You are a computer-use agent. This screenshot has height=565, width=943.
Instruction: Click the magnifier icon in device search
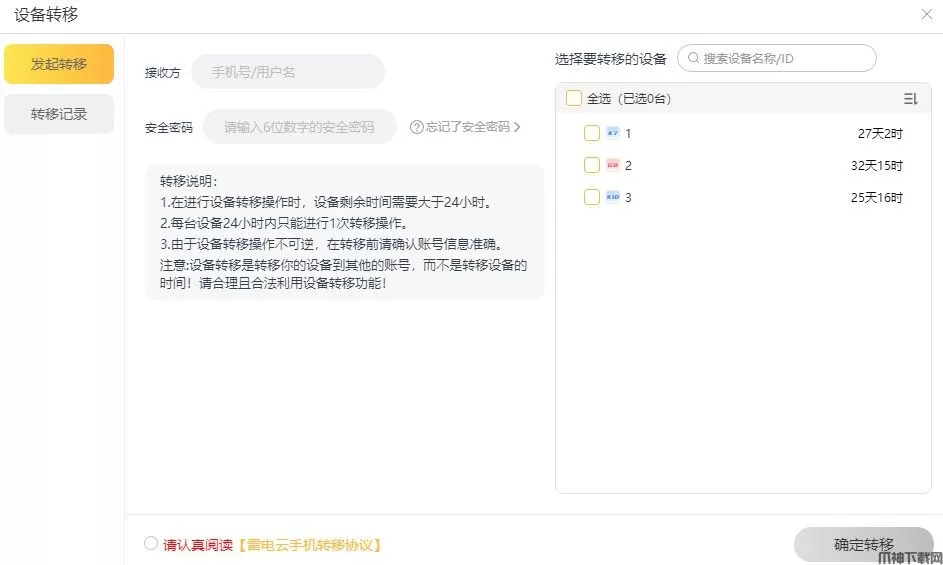pyautogui.click(x=693, y=58)
